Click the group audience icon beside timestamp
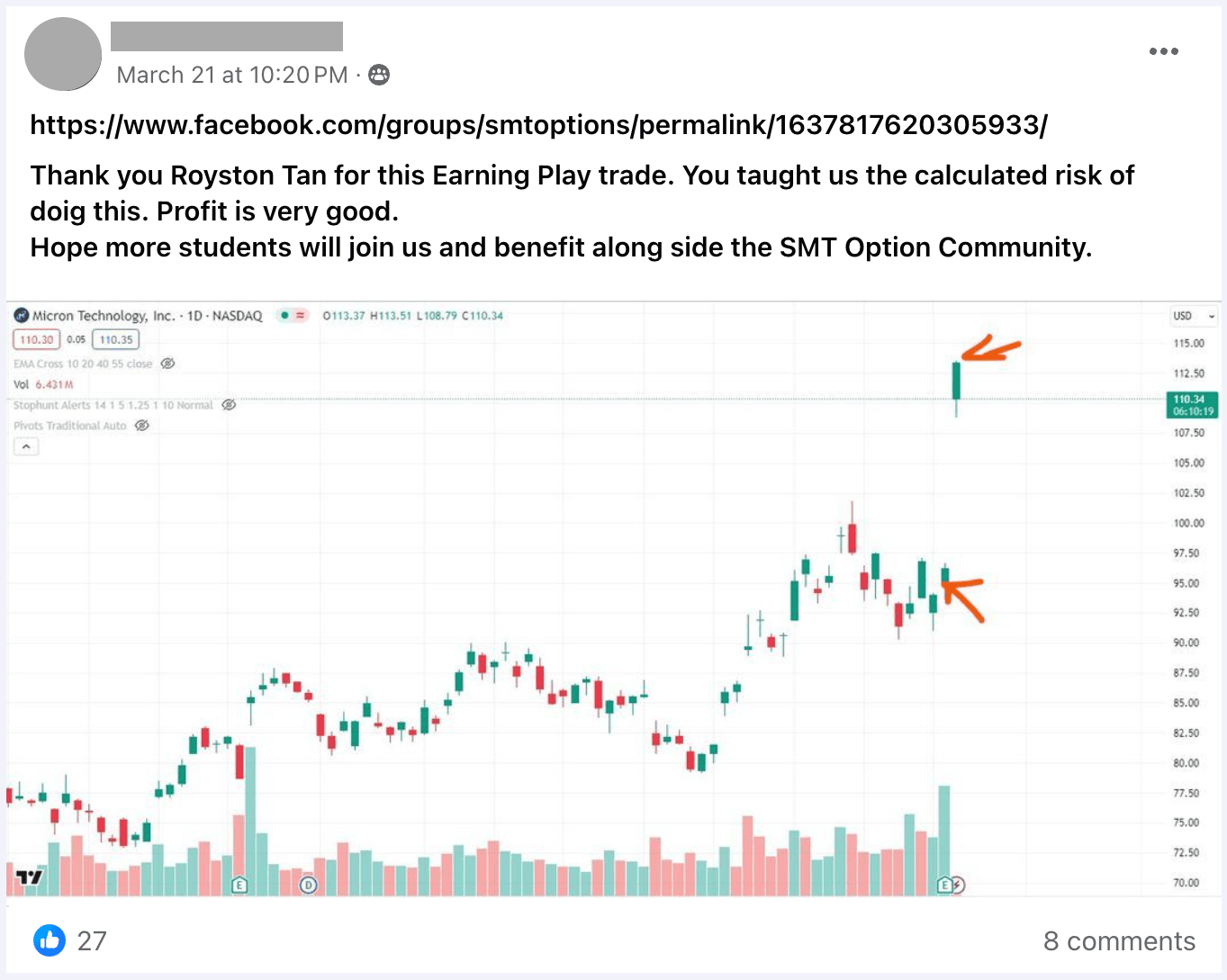 pyautogui.click(x=379, y=75)
